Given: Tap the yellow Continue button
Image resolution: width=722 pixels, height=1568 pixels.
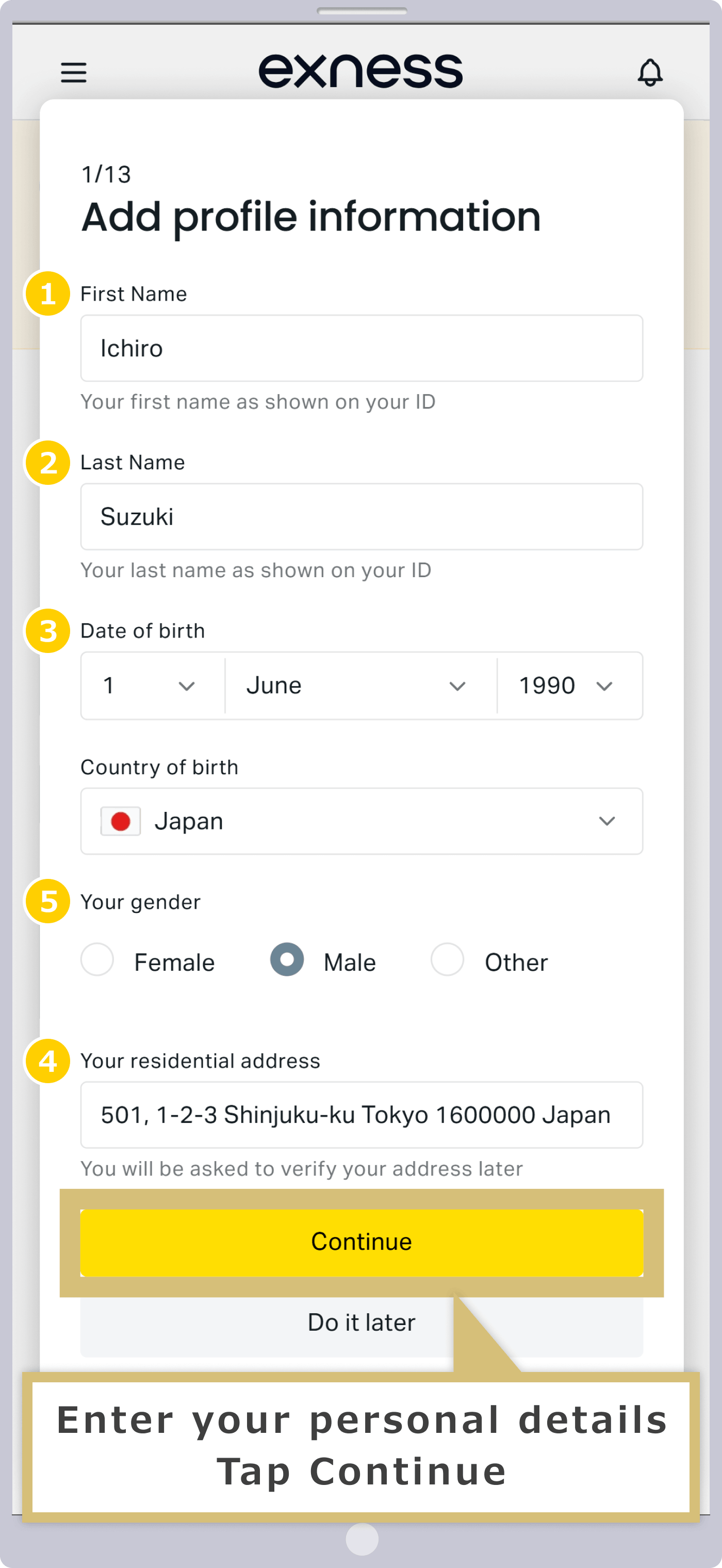Looking at the screenshot, I should click(x=362, y=1243).
